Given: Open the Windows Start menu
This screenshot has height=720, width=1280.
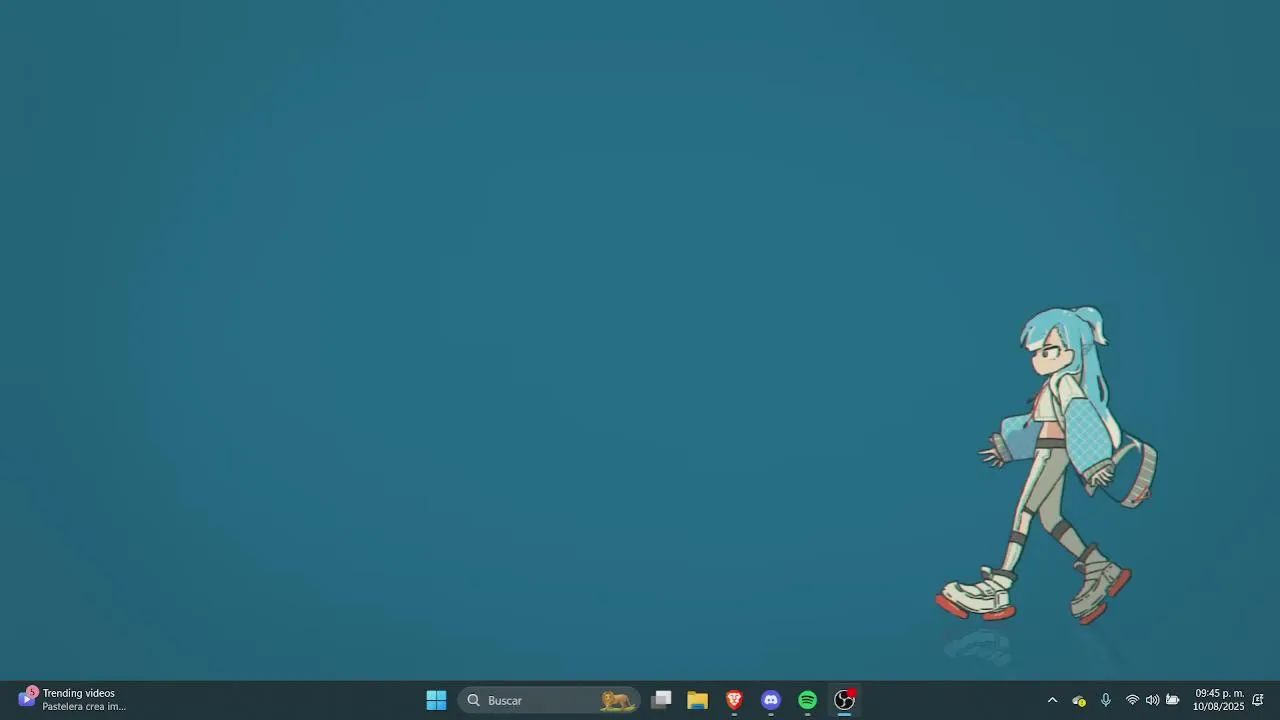Looking at the screenshot, I should click(436, 700).
